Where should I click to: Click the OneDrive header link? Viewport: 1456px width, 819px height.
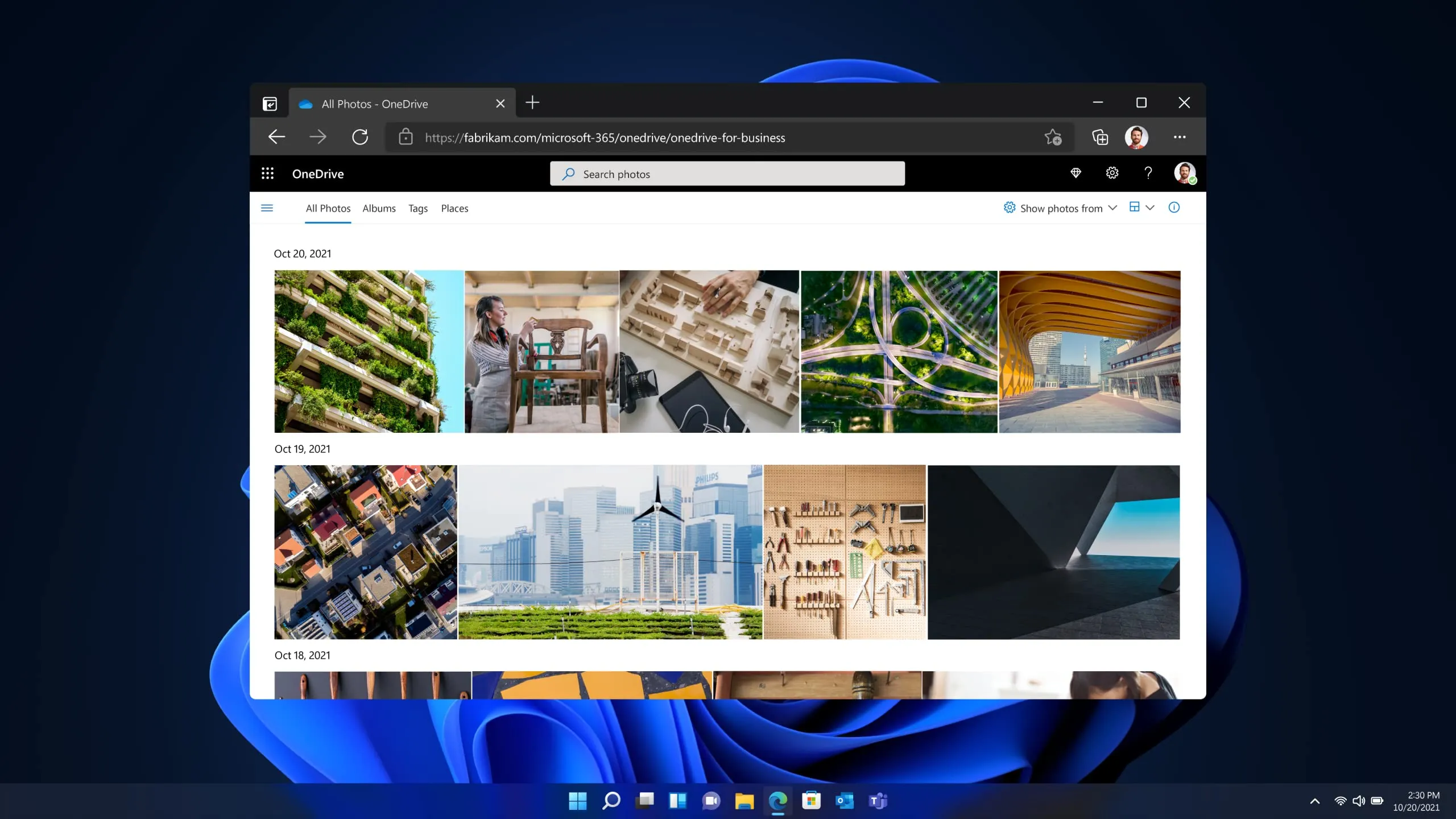pos(317,174)
